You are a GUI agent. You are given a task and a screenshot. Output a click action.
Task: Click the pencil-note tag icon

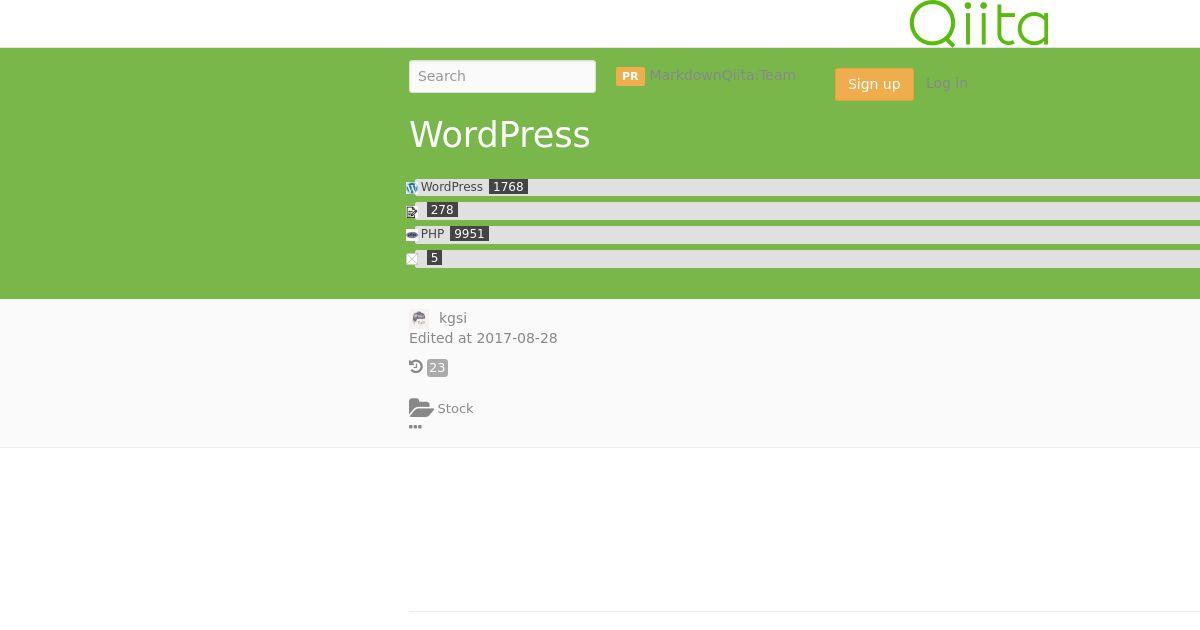click(x=412, y=212)
